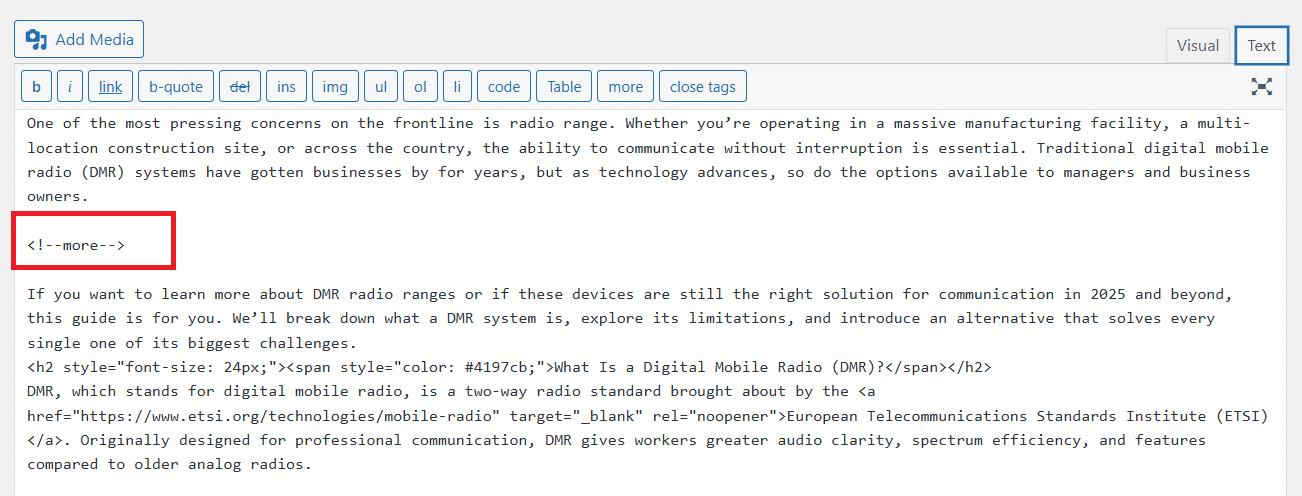Toggle fullscreen distraction-free mode icon
1302x496 pixels.
click(x=1262, y=87)
